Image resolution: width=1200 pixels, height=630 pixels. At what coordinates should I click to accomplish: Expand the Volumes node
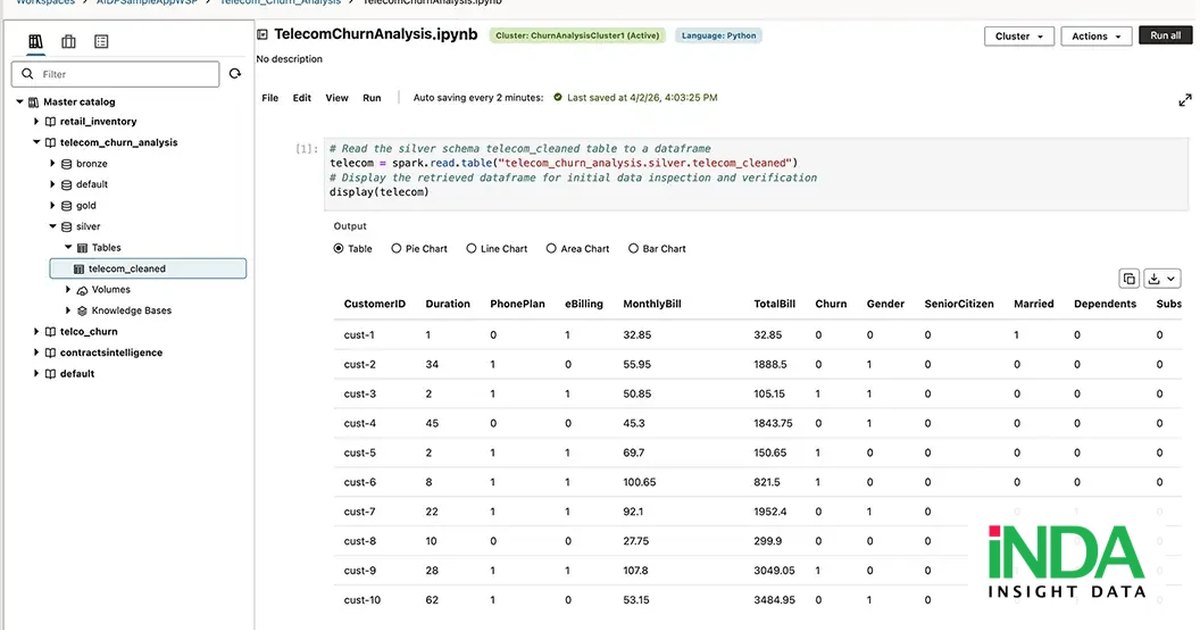(69, 290)
